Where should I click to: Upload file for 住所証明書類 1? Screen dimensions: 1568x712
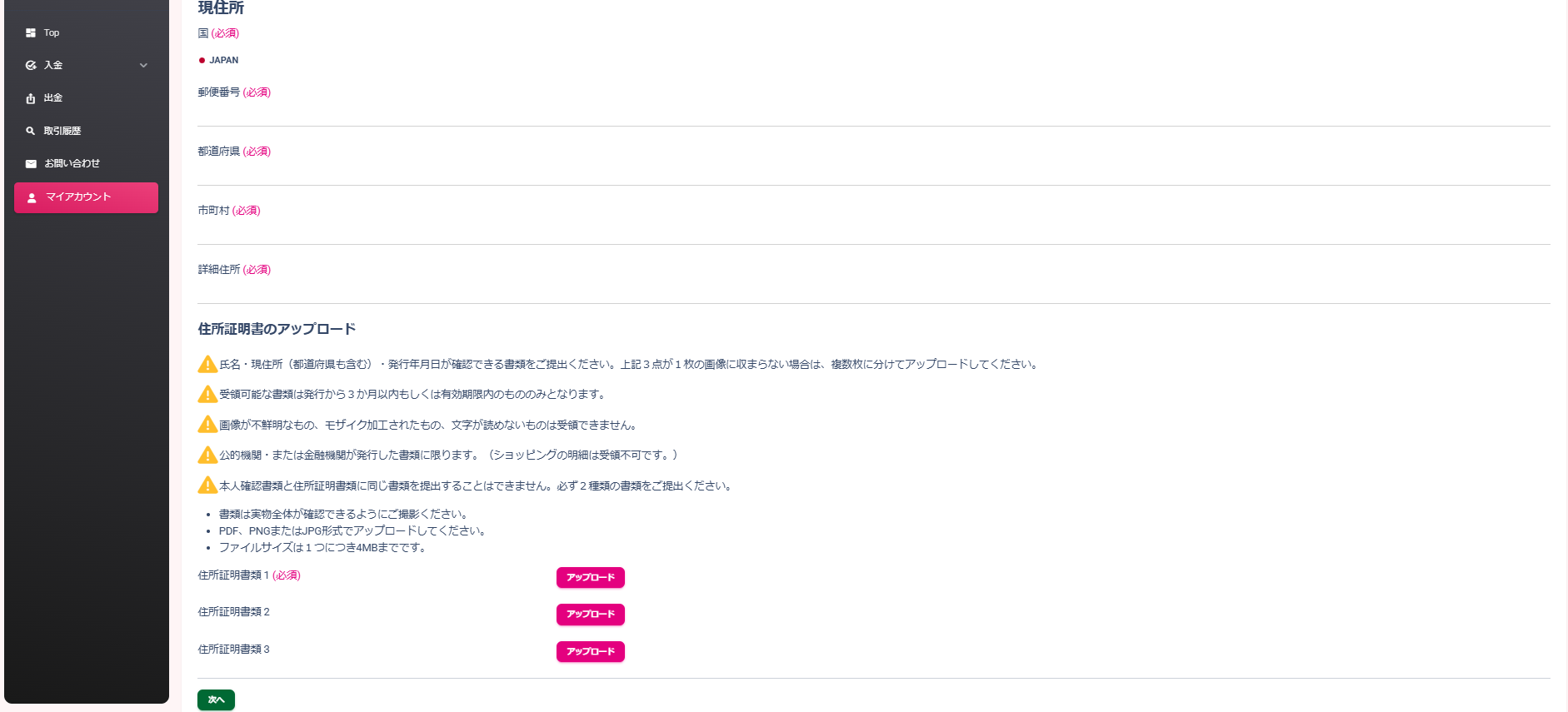click(x=590, y=577)
